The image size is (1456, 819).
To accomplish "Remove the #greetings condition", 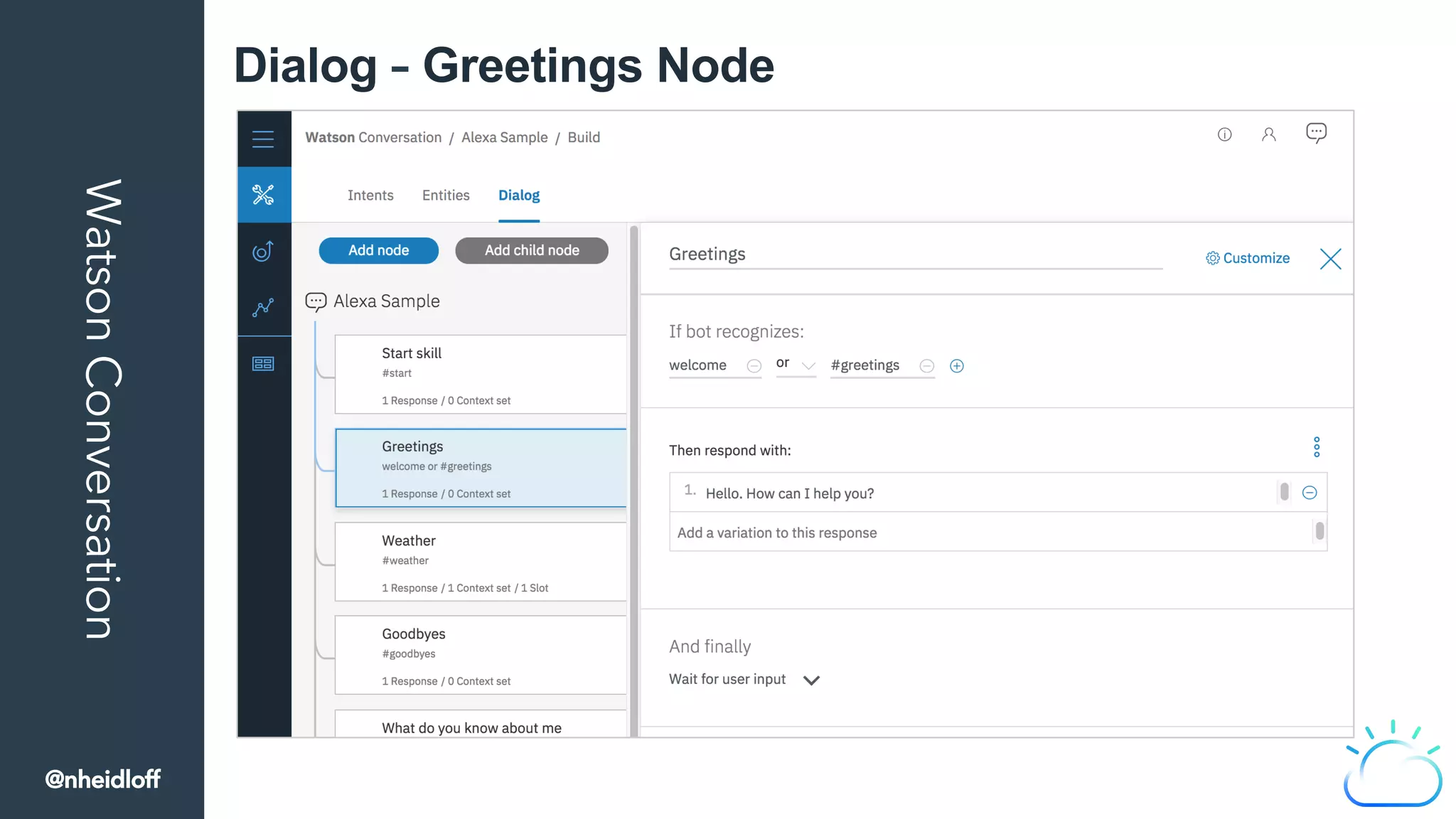I will click(x=926, y=365).
